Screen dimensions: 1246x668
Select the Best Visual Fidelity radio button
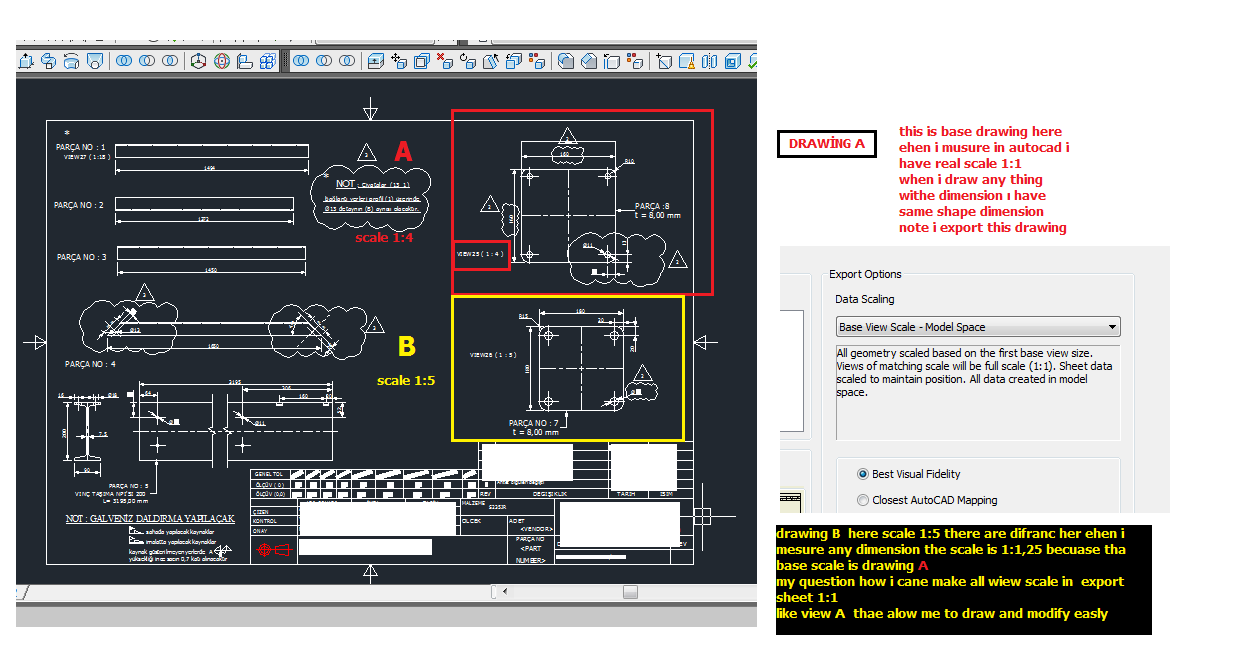pos(862,474)
